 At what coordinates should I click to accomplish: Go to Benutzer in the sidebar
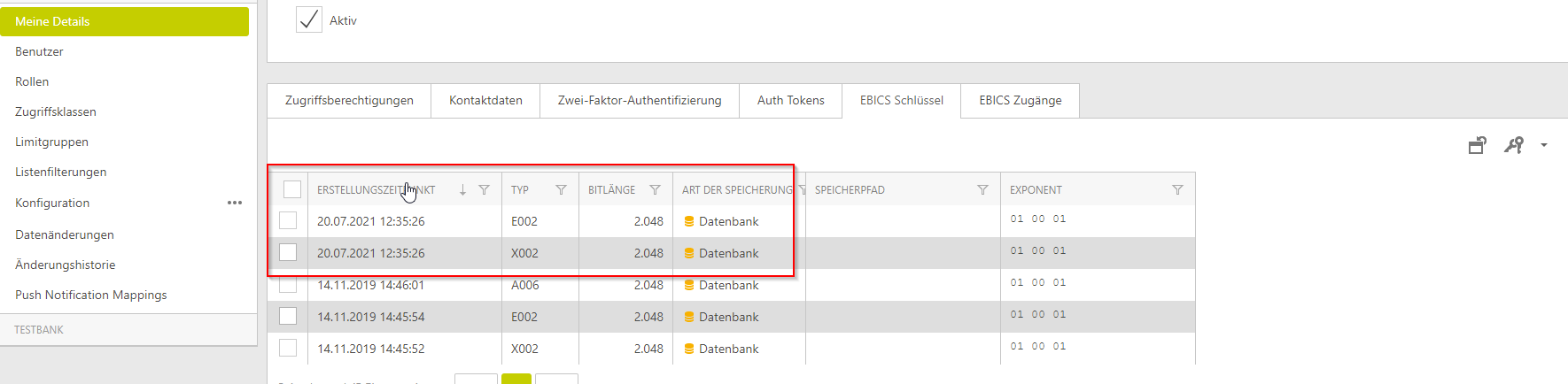[x=39, y=51]
